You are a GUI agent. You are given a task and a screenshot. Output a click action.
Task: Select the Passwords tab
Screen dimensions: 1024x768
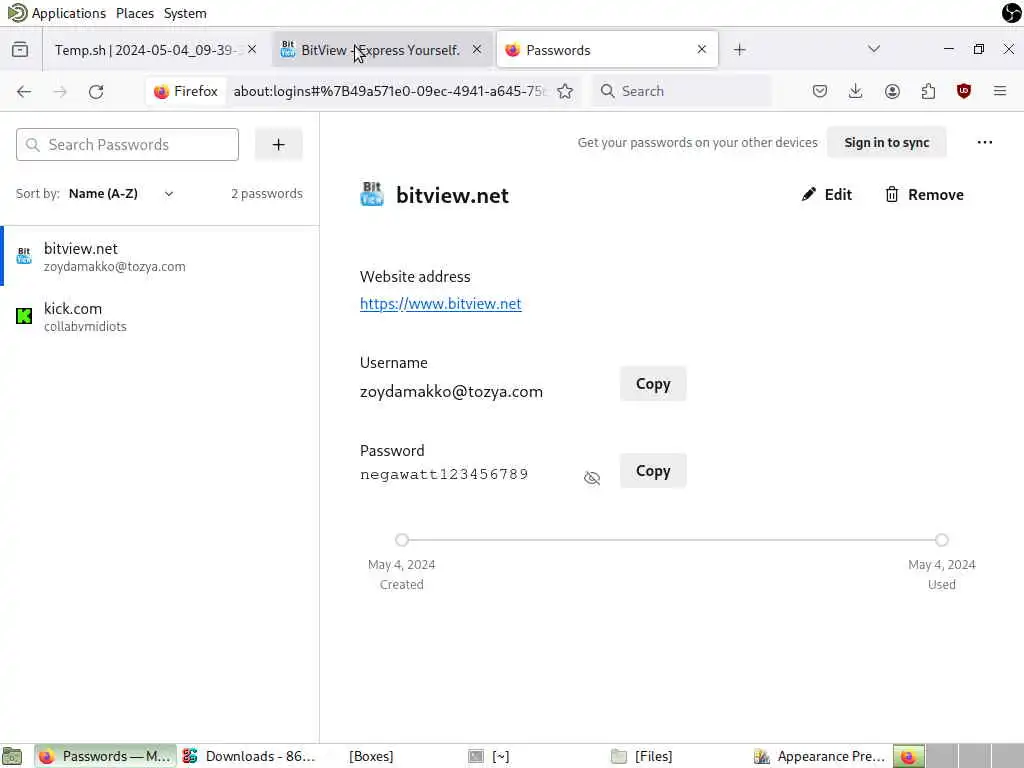click(x=607, y=50)
